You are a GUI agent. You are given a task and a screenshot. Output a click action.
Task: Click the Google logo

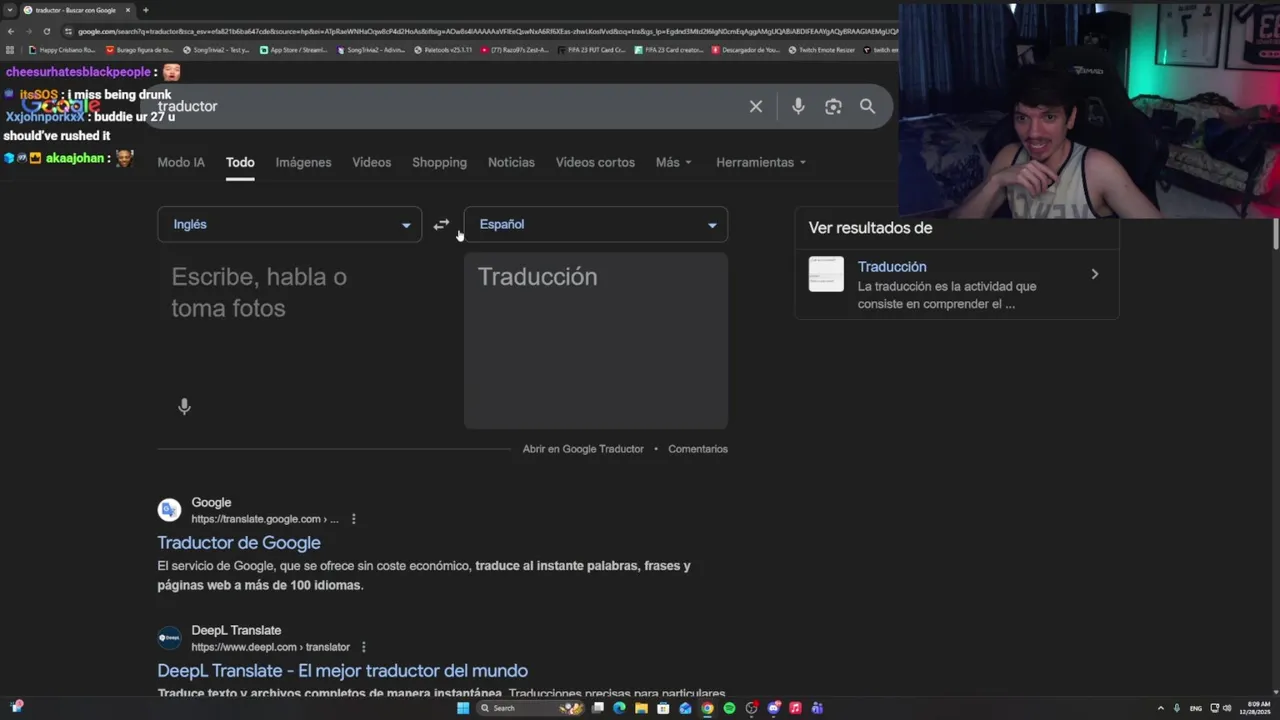(61, 106)
